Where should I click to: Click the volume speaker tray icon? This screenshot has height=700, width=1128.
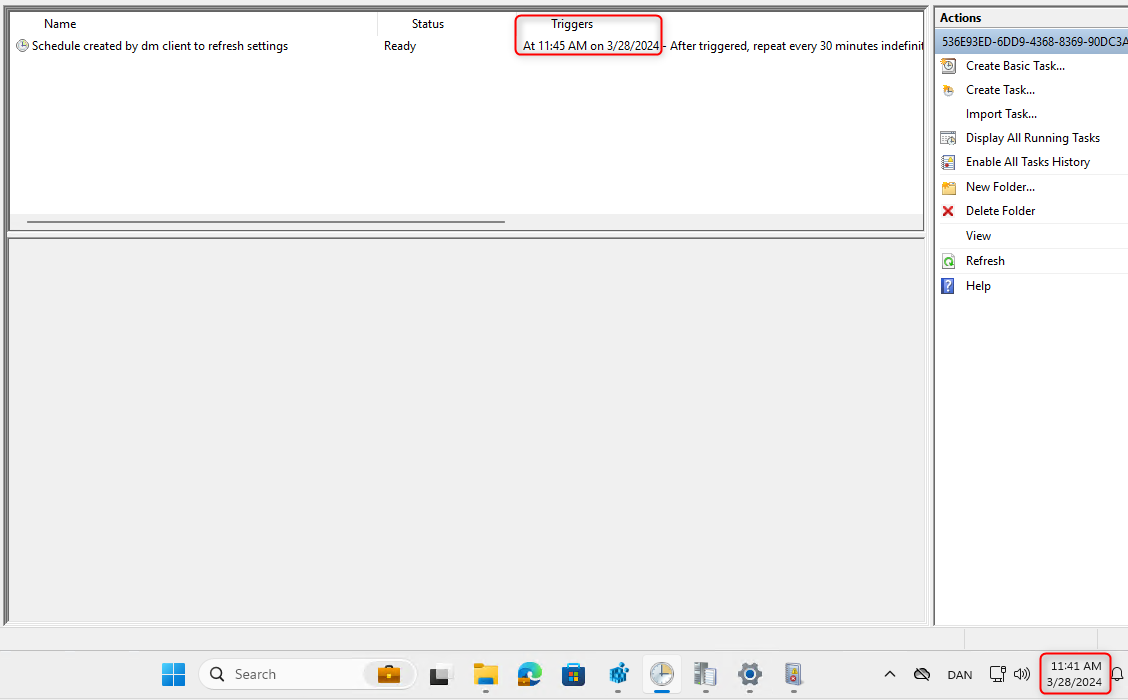(1022, 674)
